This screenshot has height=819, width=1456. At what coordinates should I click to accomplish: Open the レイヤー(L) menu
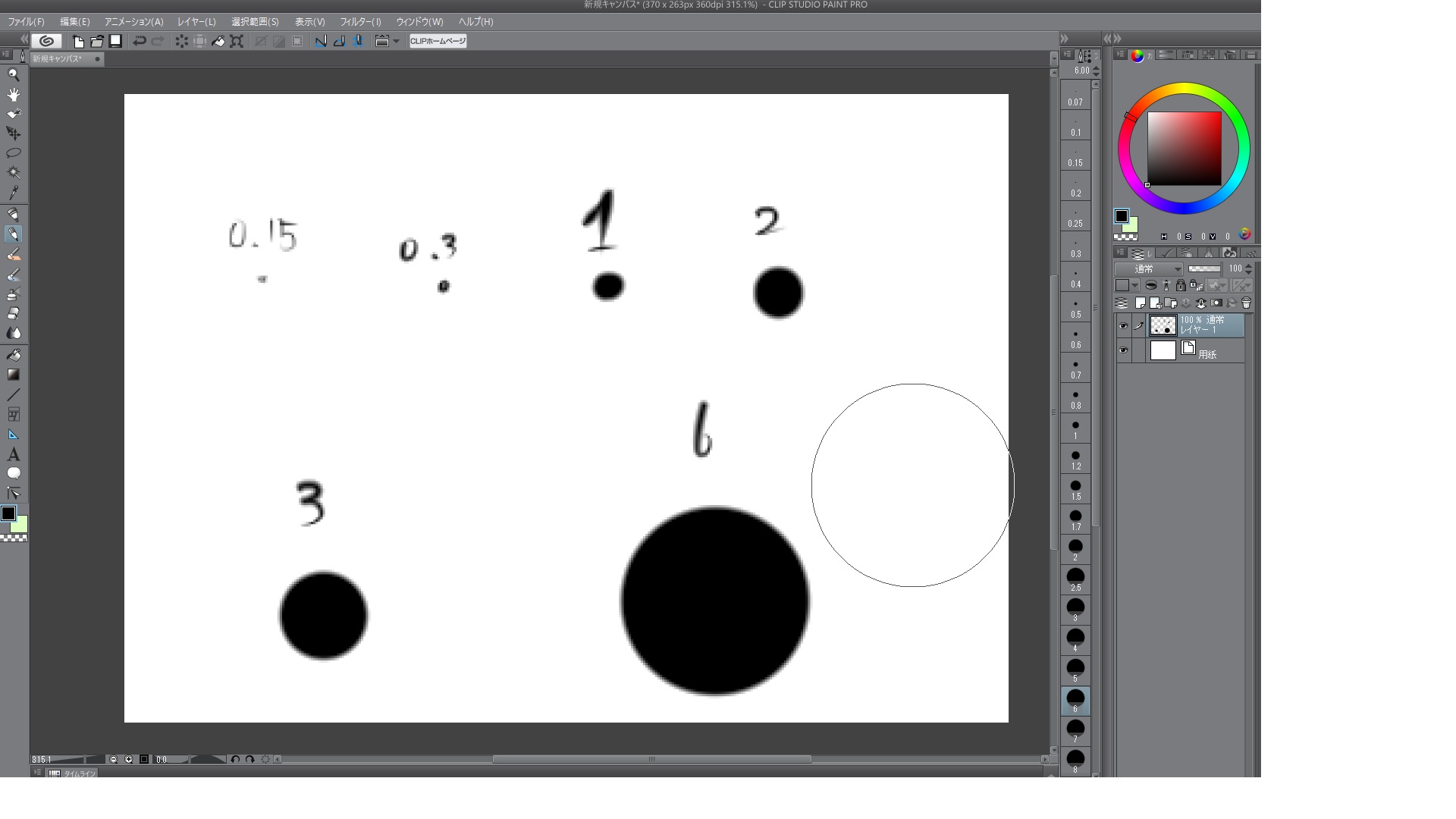[x=196, y=22]
